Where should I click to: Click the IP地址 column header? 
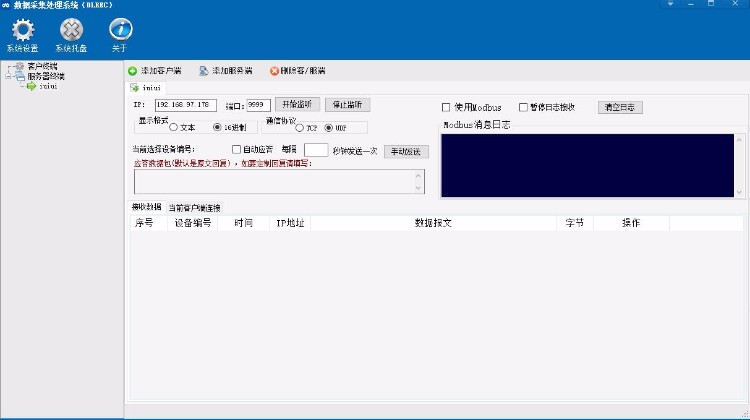[290, 223]
